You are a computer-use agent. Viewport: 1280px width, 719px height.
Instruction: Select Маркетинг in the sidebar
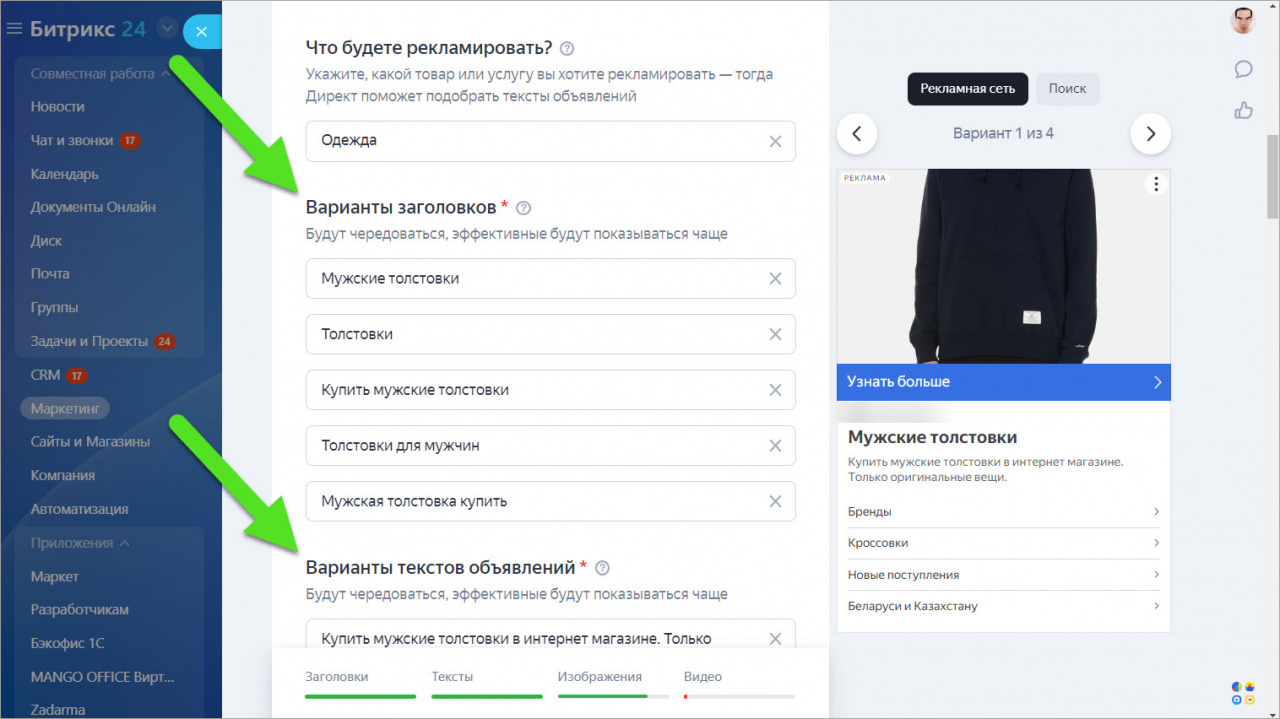coord(65,409)
